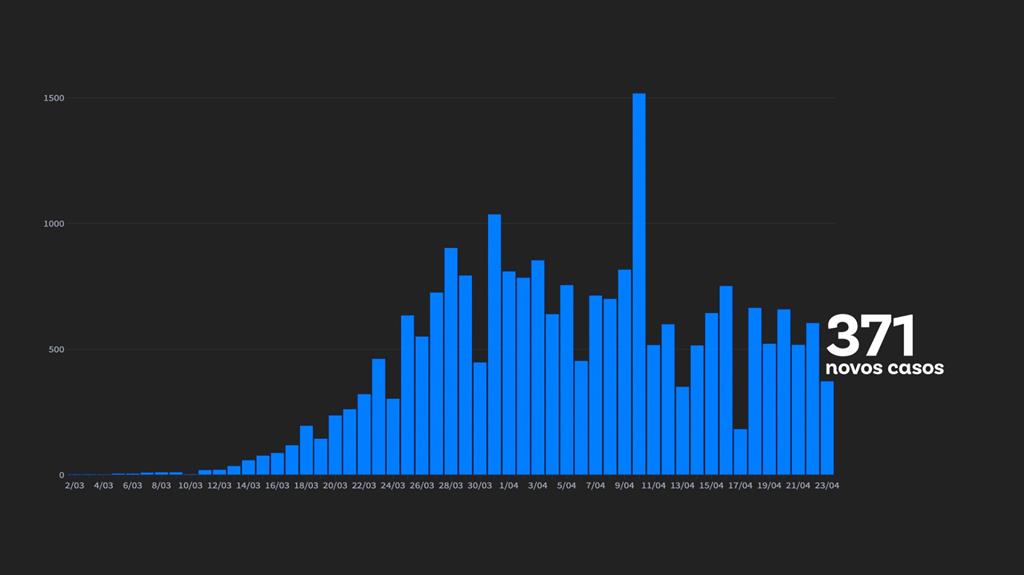Select the 30/03 bar

[x=480, y=418]
